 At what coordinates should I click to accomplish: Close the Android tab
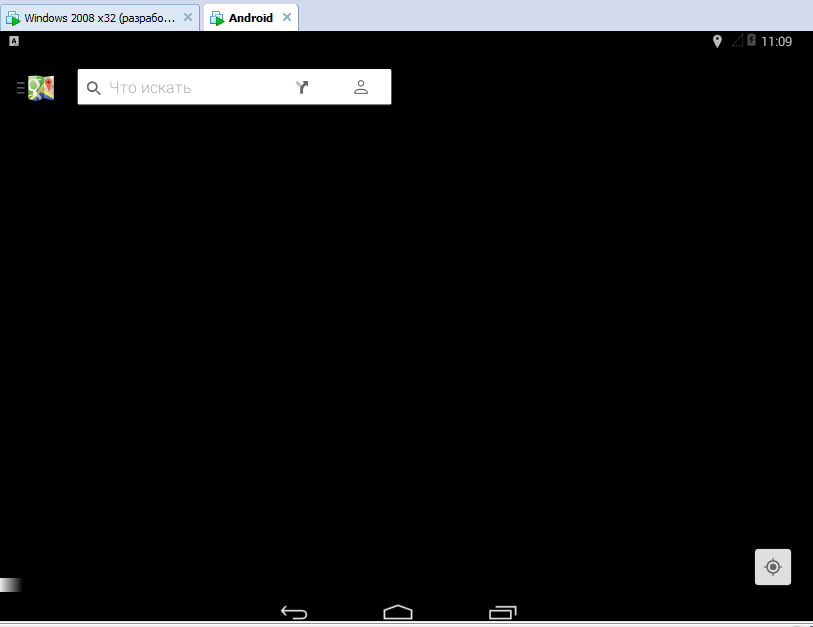coord(287,18)
